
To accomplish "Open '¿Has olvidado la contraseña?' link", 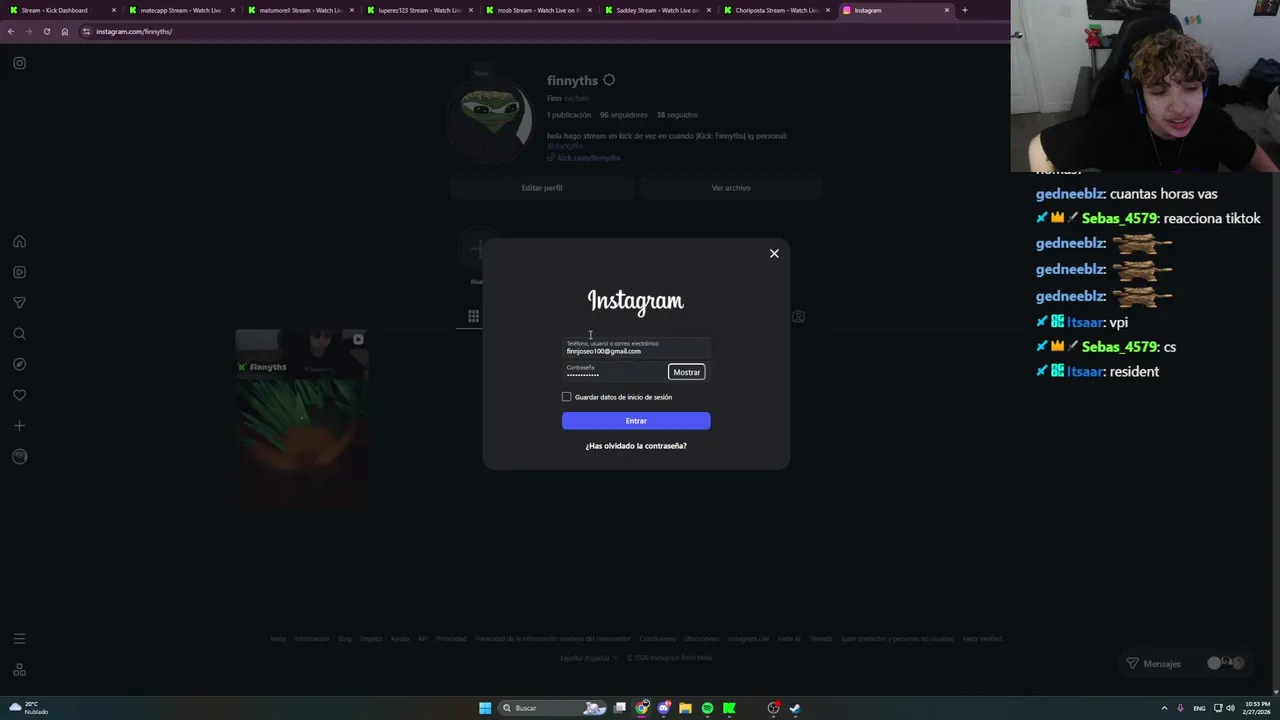I will click(636, 446).
